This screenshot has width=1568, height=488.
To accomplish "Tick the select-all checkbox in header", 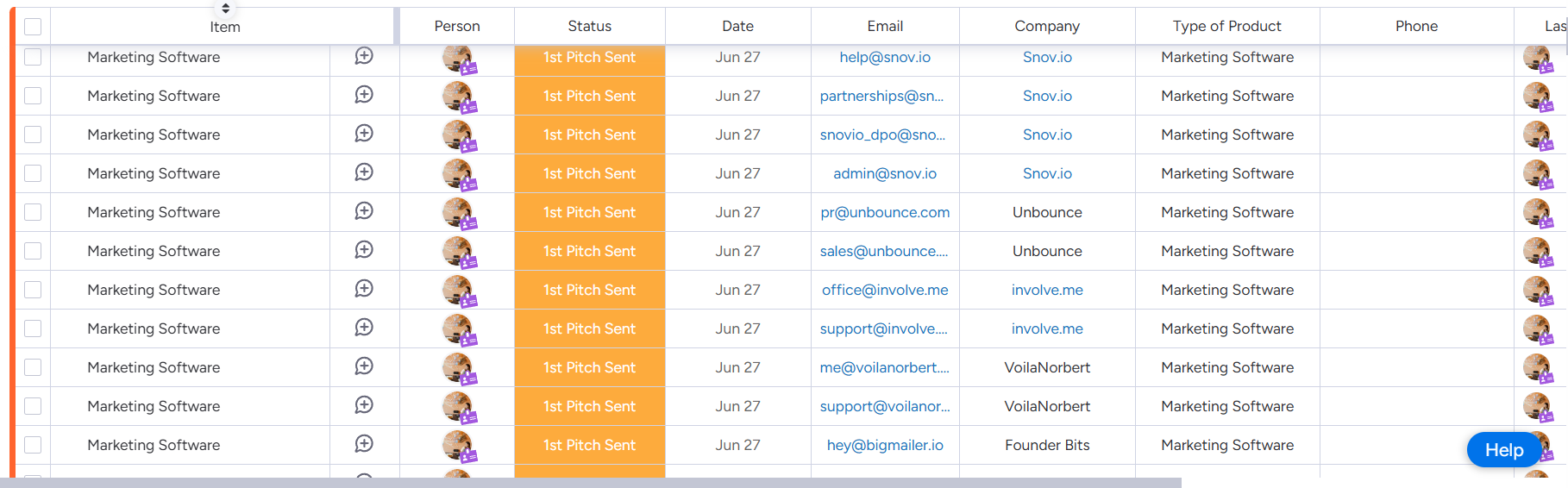I will click(33, 27).
